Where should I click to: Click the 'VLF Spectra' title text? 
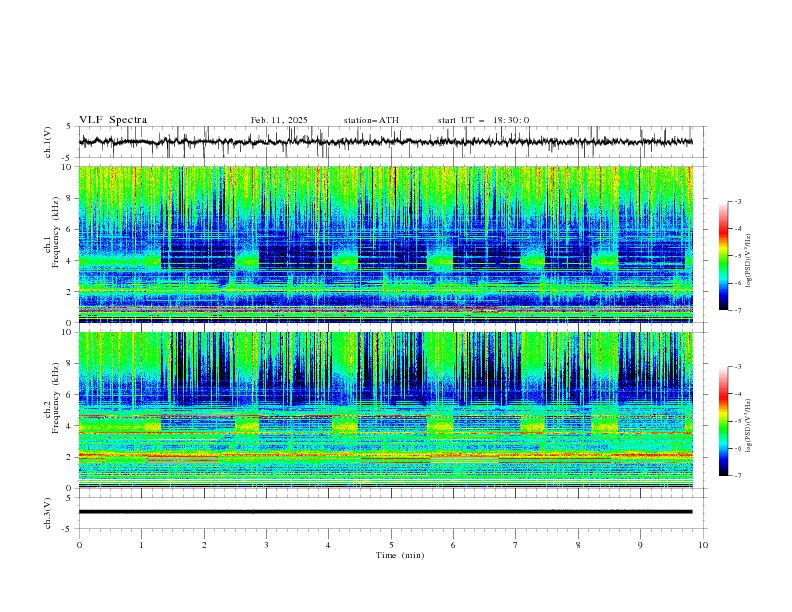click(x=113, y=120)
